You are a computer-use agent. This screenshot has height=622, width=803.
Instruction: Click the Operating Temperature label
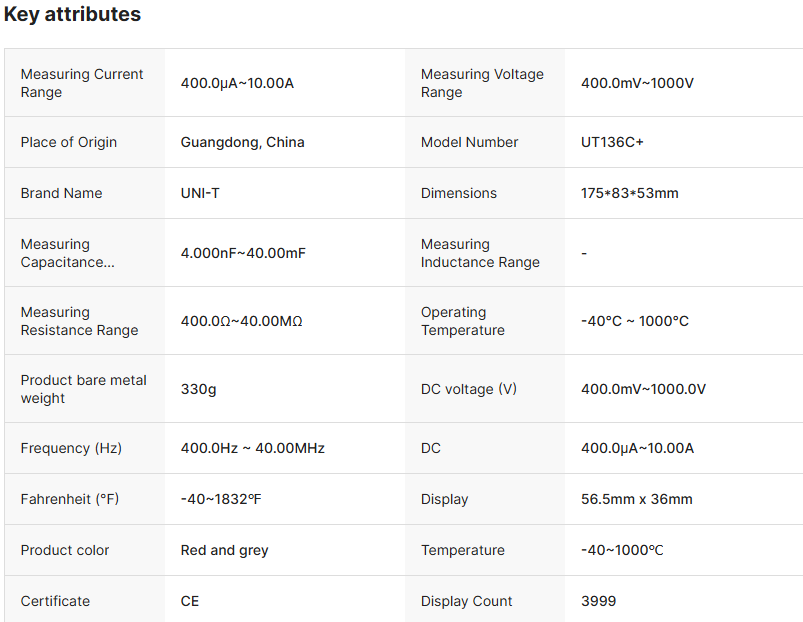463,321
